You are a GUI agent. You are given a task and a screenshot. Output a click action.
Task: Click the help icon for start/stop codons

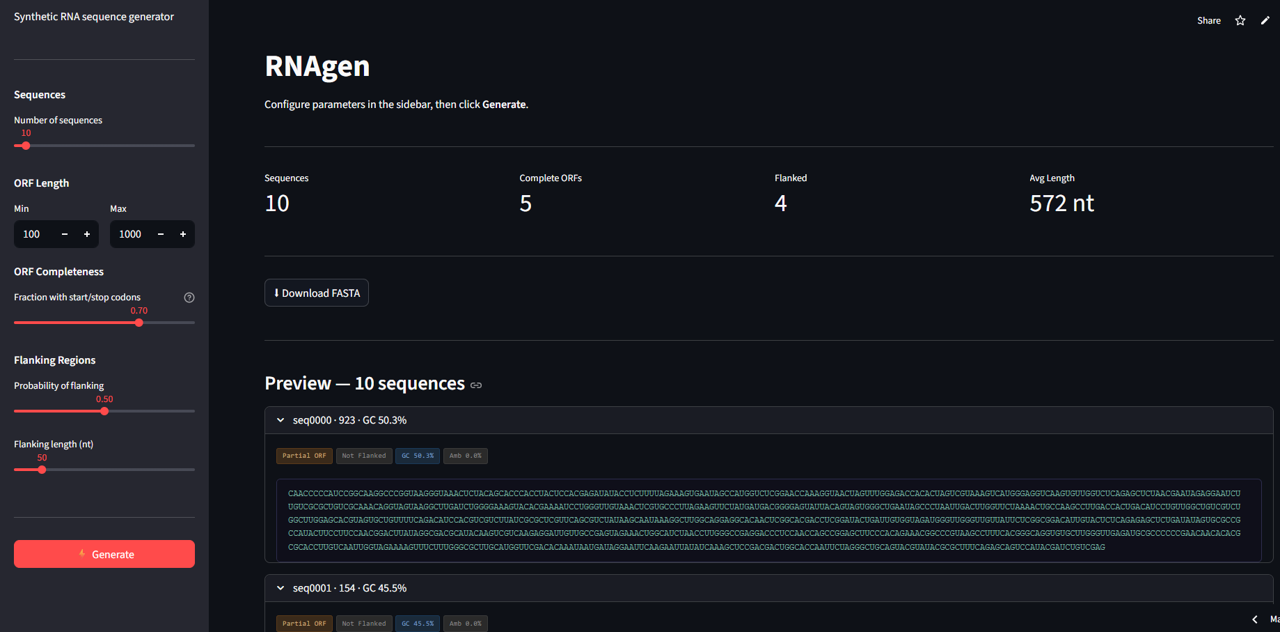[x=189, y=297]
